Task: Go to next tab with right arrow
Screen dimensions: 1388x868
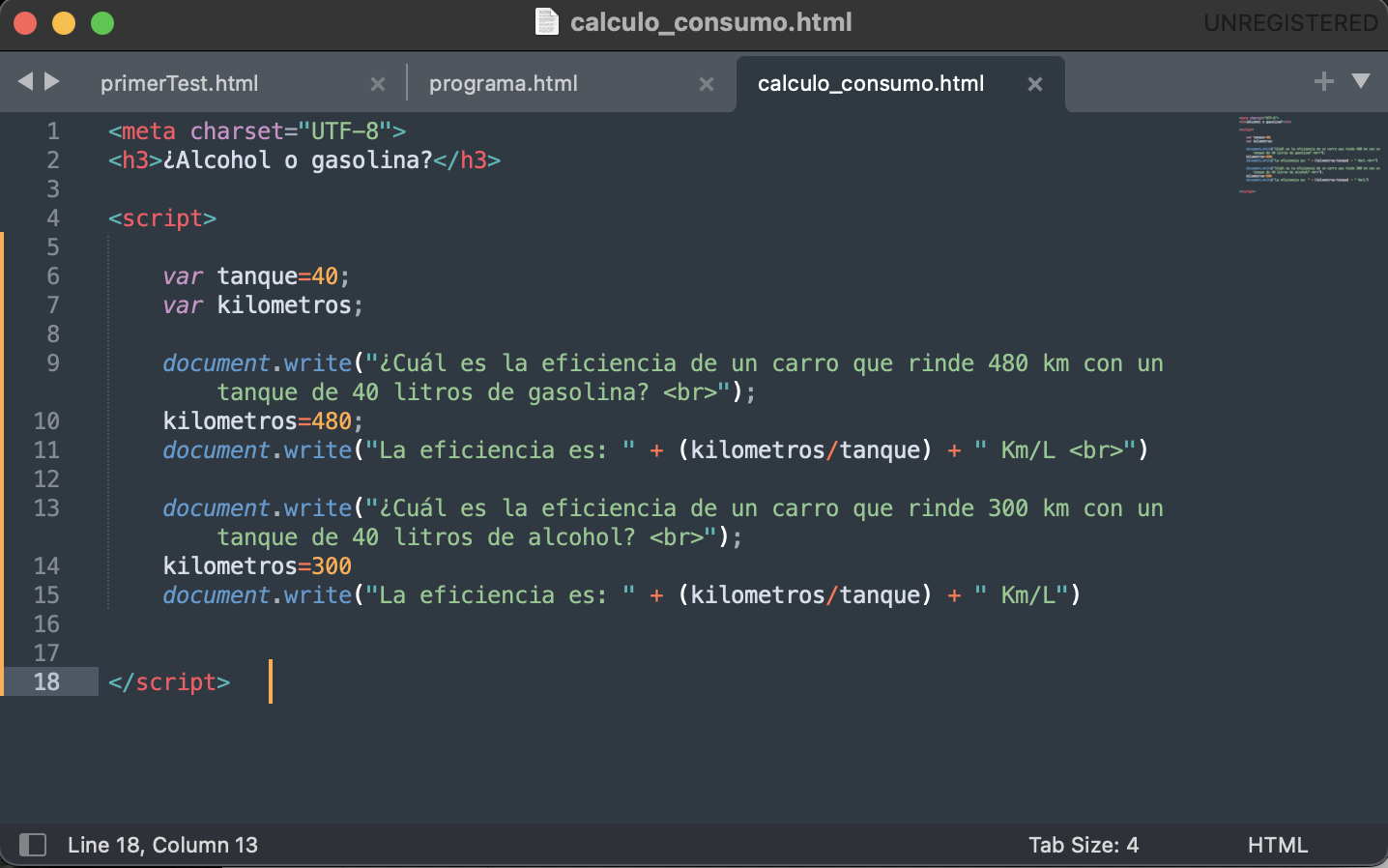Action: [52, 81]
